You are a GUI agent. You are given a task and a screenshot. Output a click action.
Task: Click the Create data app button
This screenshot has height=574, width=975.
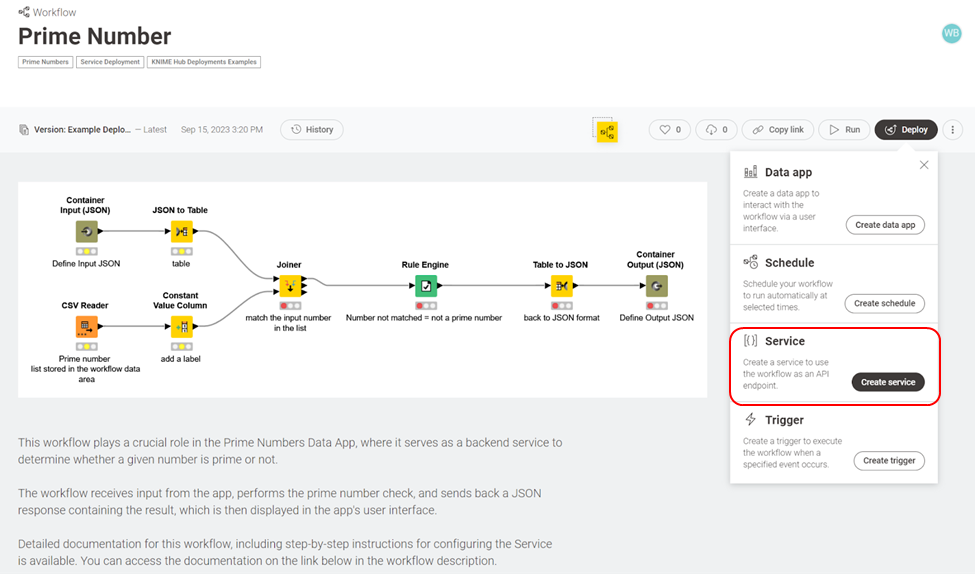(885, 225)
